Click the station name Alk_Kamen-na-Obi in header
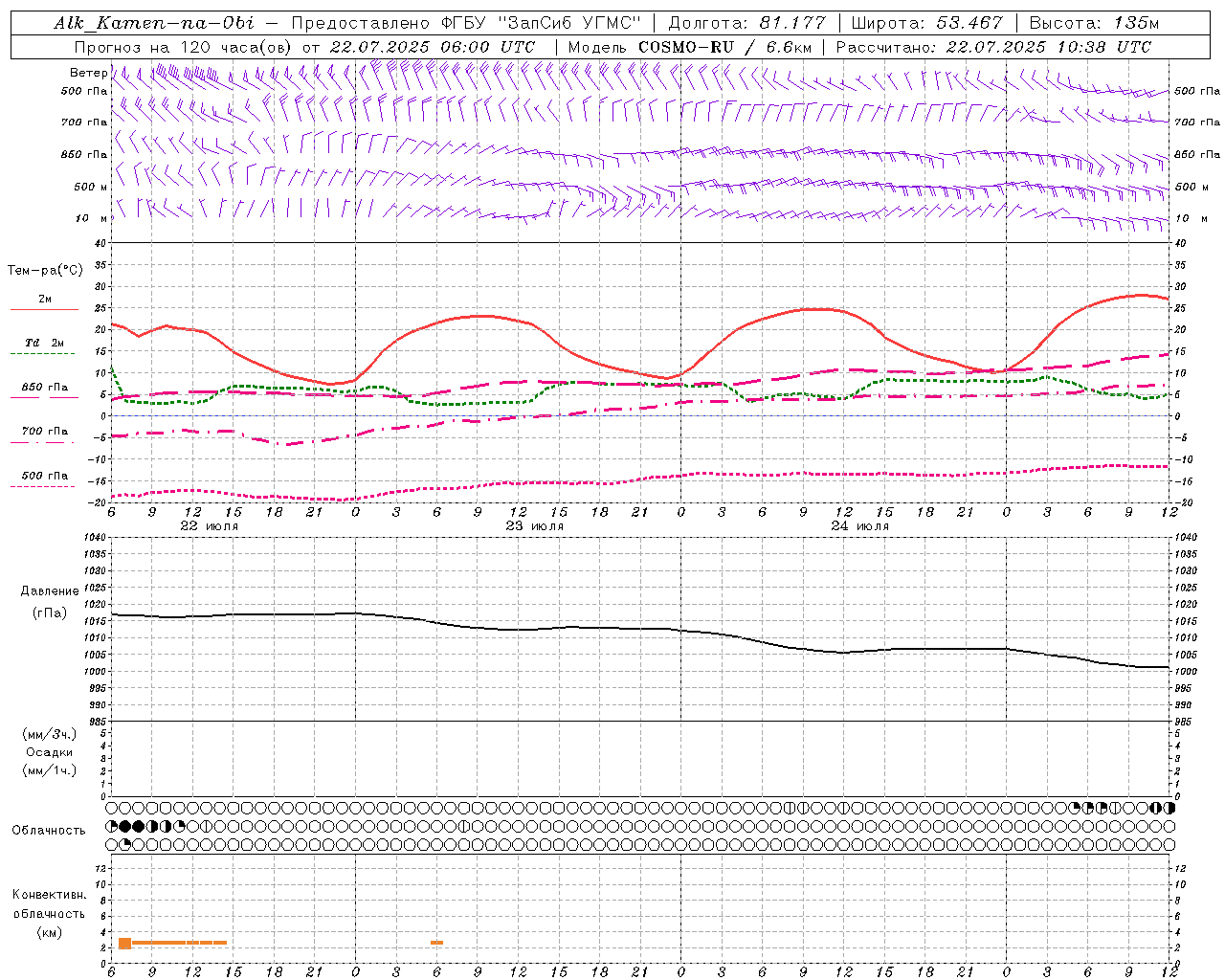Screen dimensions: 1225x980 (154, 23)
